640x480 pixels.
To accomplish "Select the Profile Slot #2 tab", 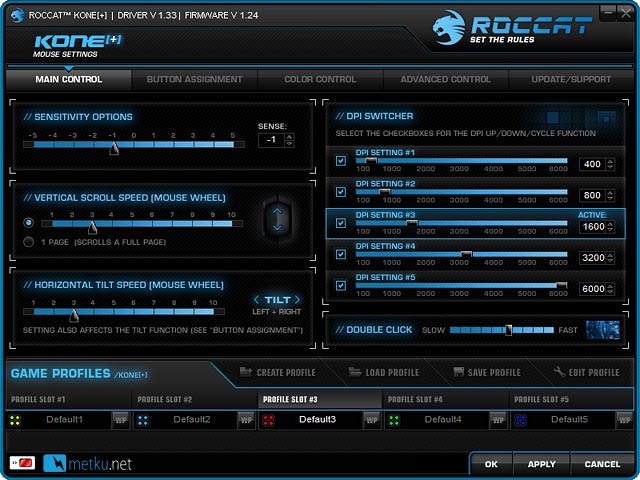I will pos(195,399).
